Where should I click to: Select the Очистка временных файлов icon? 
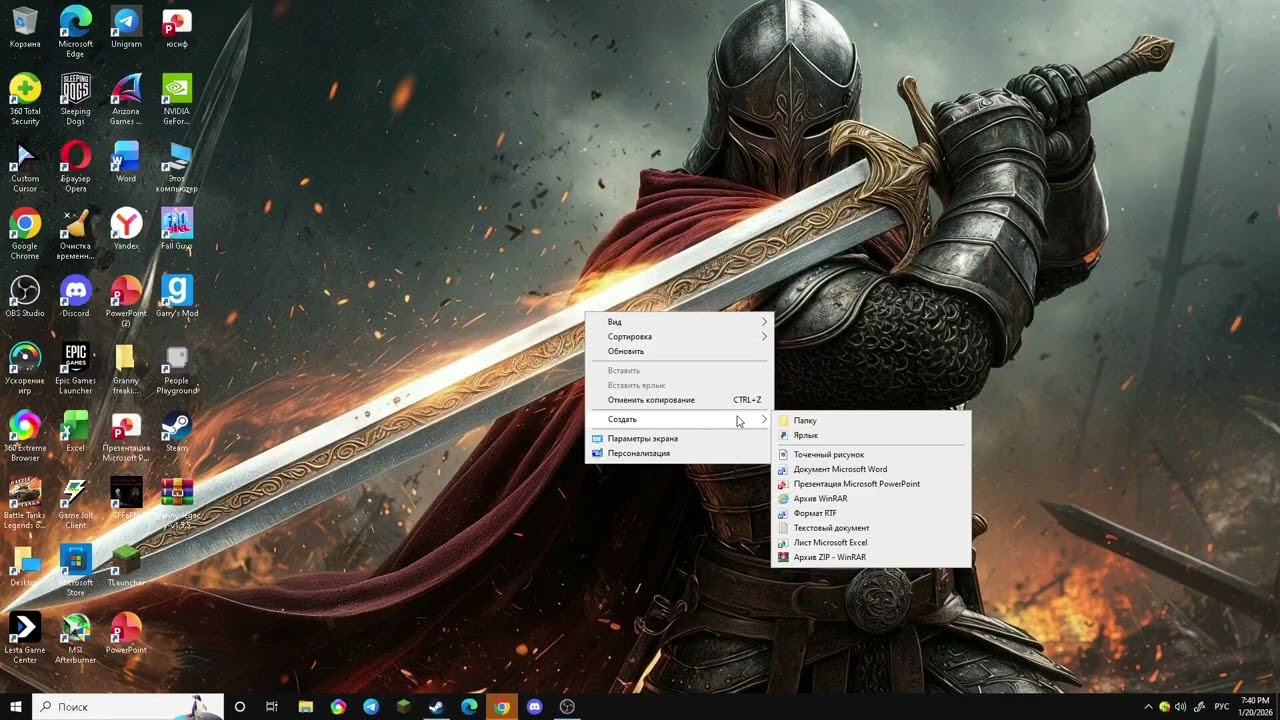[75, 234]
